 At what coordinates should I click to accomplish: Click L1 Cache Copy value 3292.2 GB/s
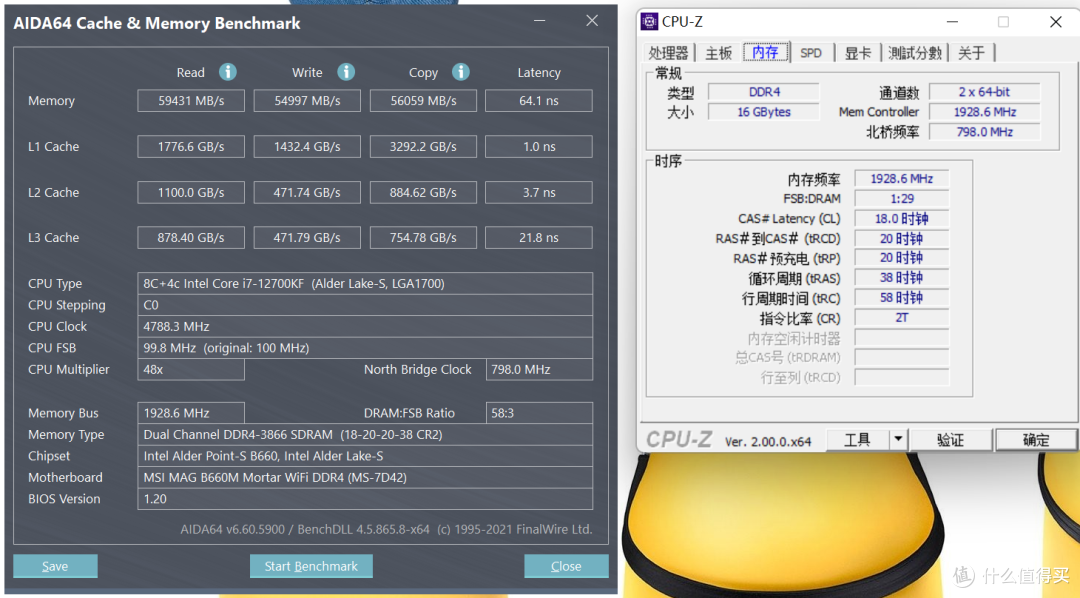pos(424,147)
